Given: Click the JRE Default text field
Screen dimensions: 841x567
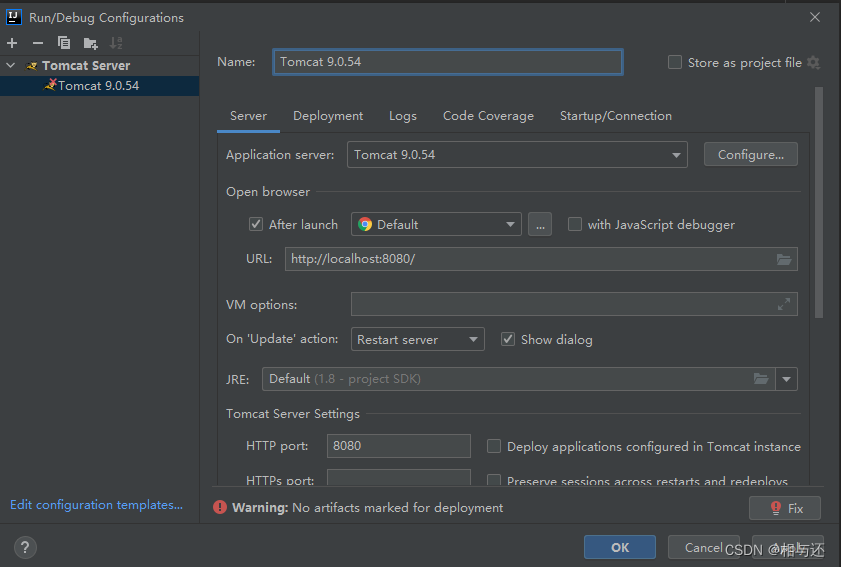Looking at the screenshot, I should (518, 379).
